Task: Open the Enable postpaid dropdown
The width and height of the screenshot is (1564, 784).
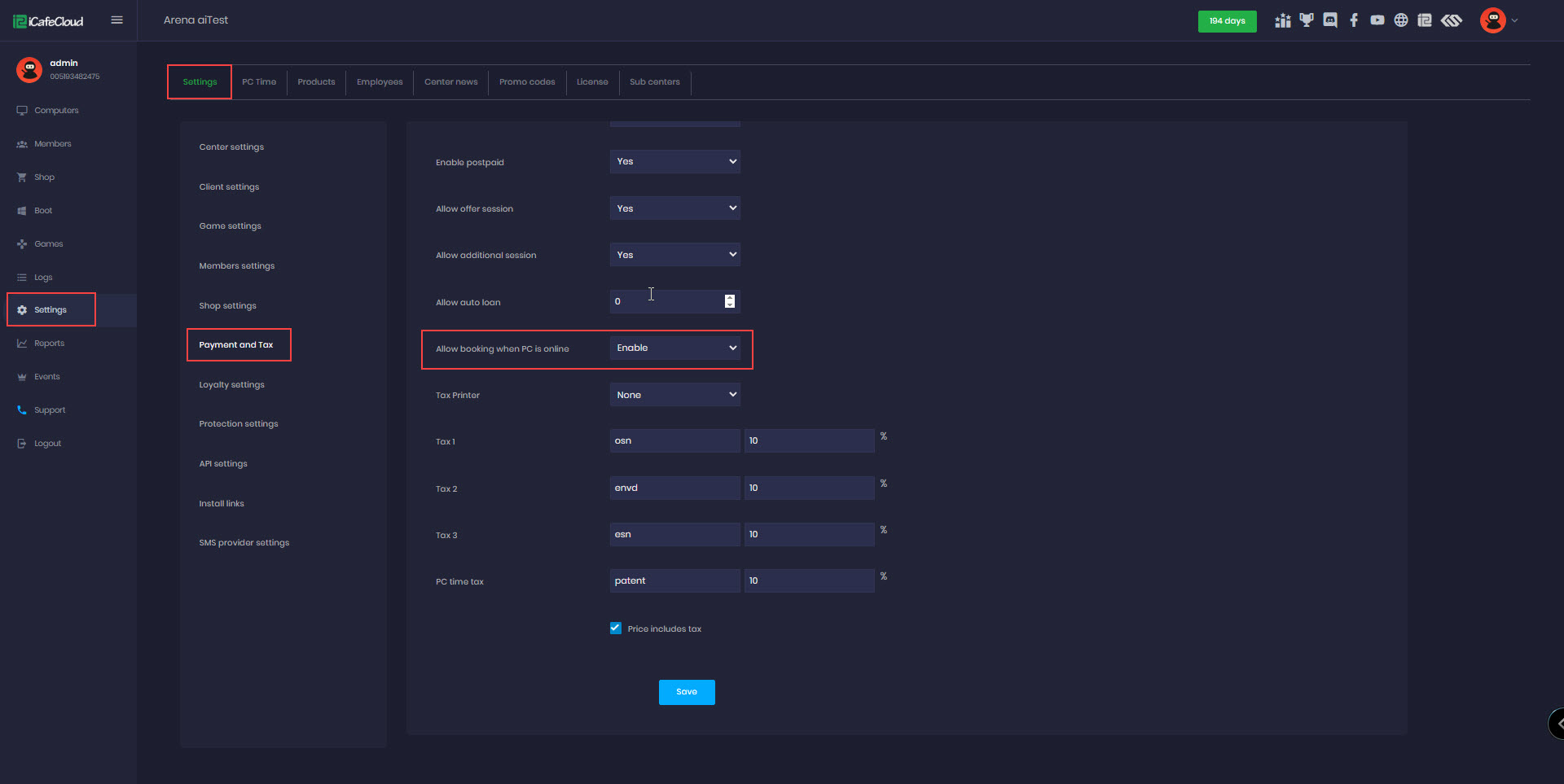Action: tap(674, 161)
